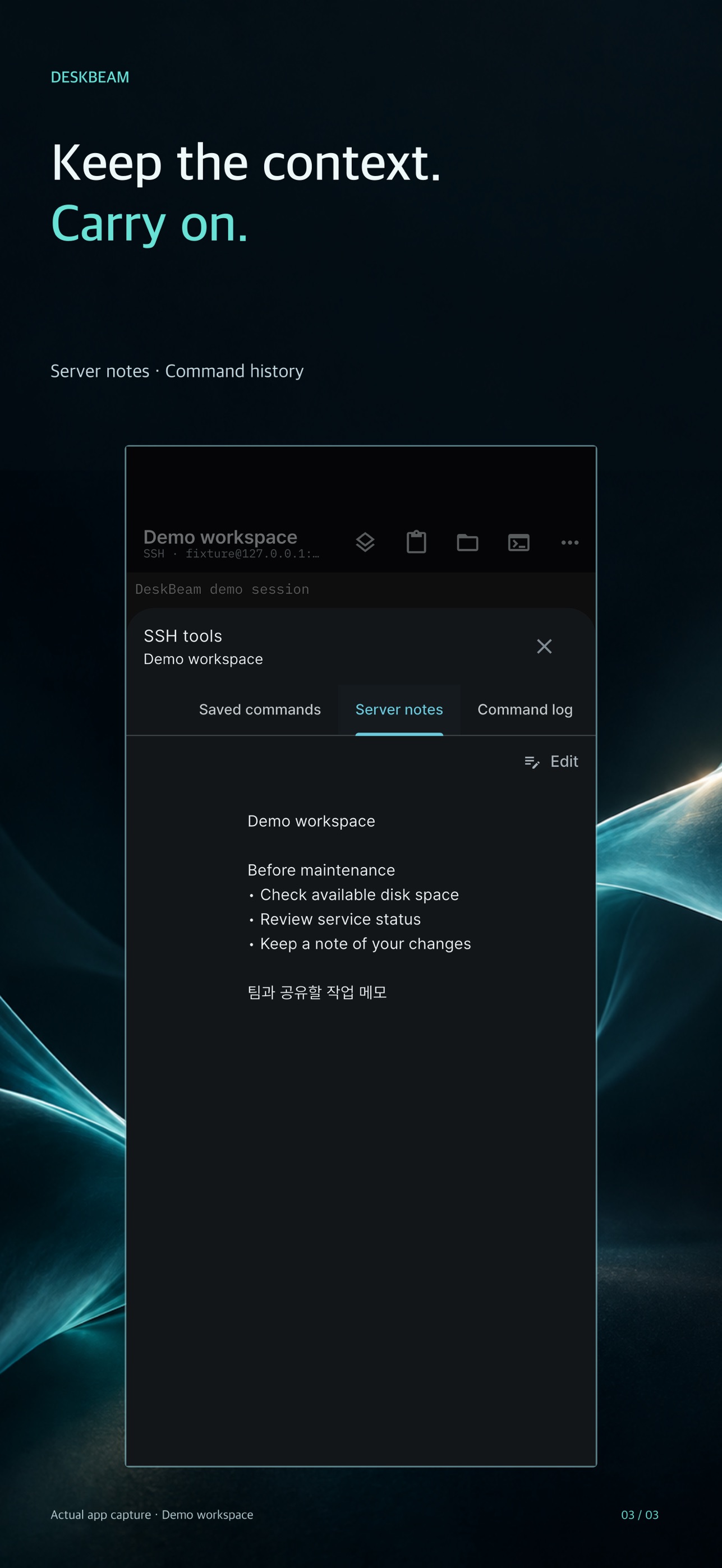This screenshot has width=722, height=1568.
Task: Click Keep a note of your changes
Action: tap(360, 944)
